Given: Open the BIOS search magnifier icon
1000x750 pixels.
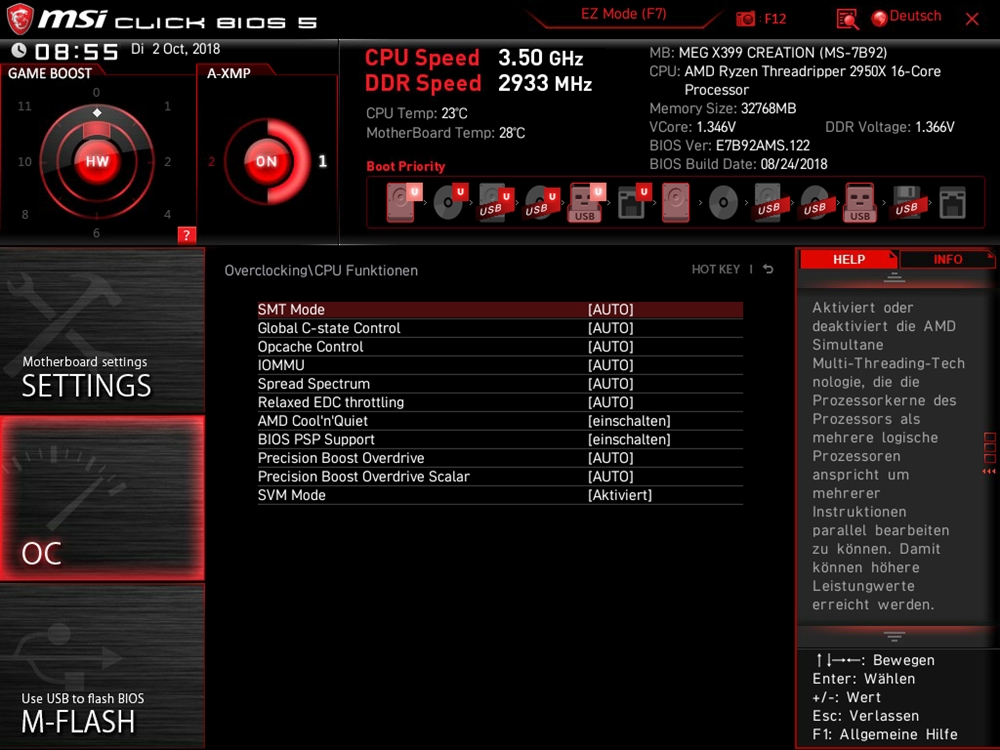Looking at the screenshot, I should click(x=847, y=19).
